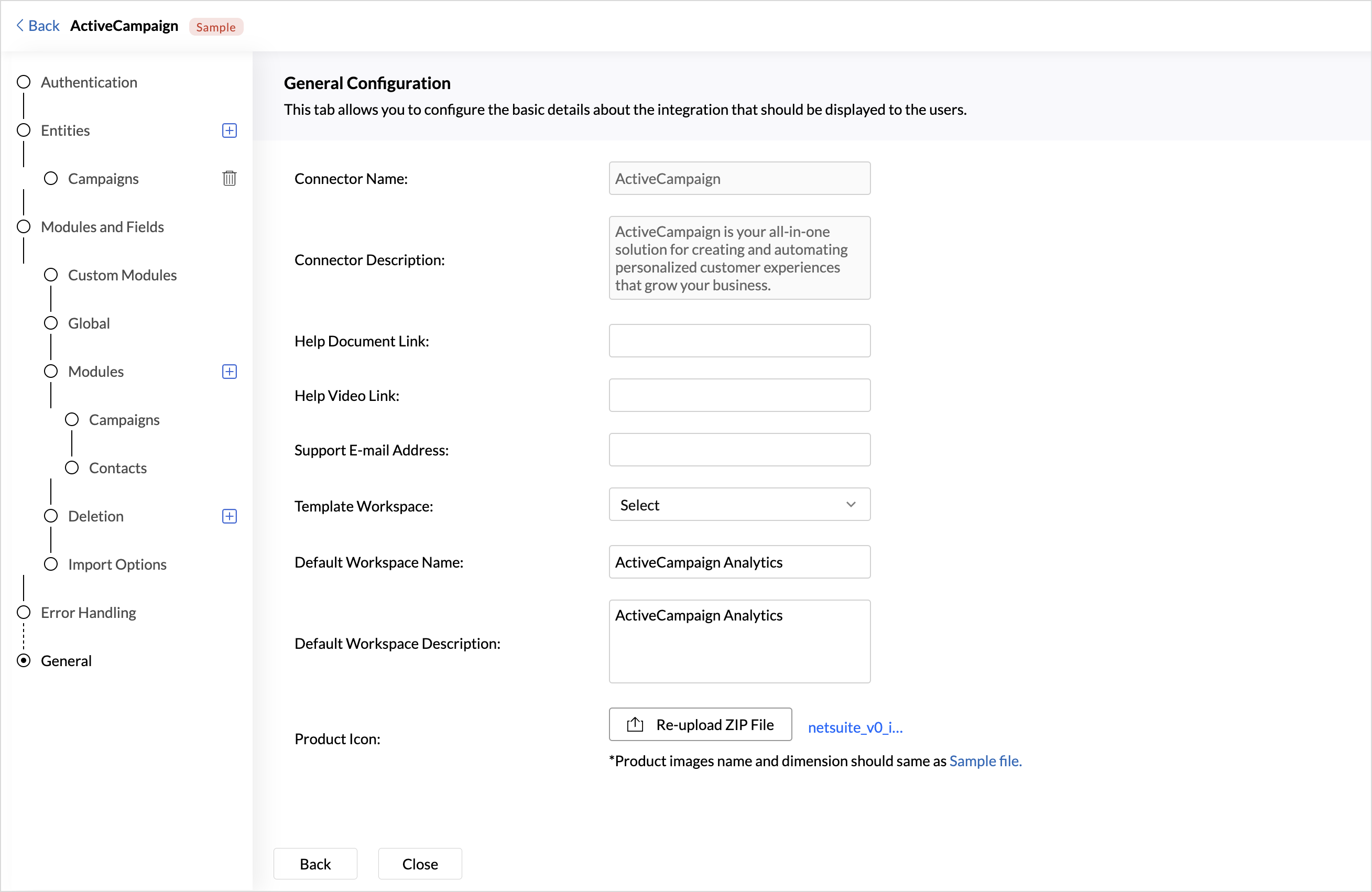Open the Custom Modules step
Viewport: 1372px width, 892px height.
point(122,275)
